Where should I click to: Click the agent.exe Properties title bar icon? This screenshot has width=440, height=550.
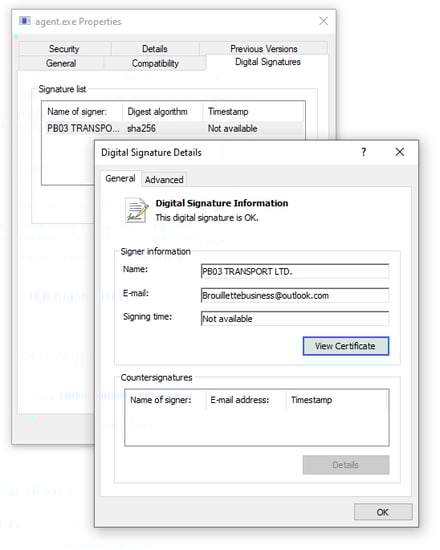coord(25,21)
